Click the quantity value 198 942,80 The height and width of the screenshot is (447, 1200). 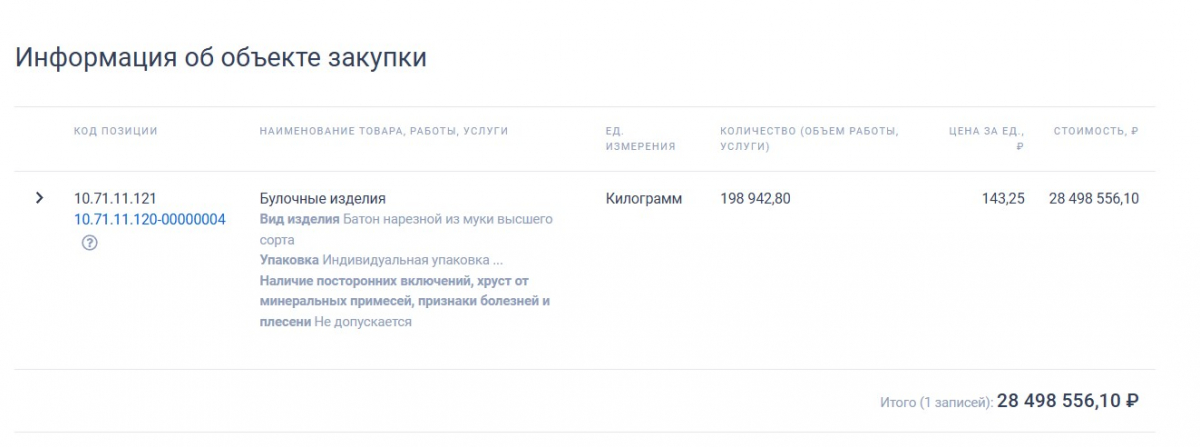click(755, 198)
